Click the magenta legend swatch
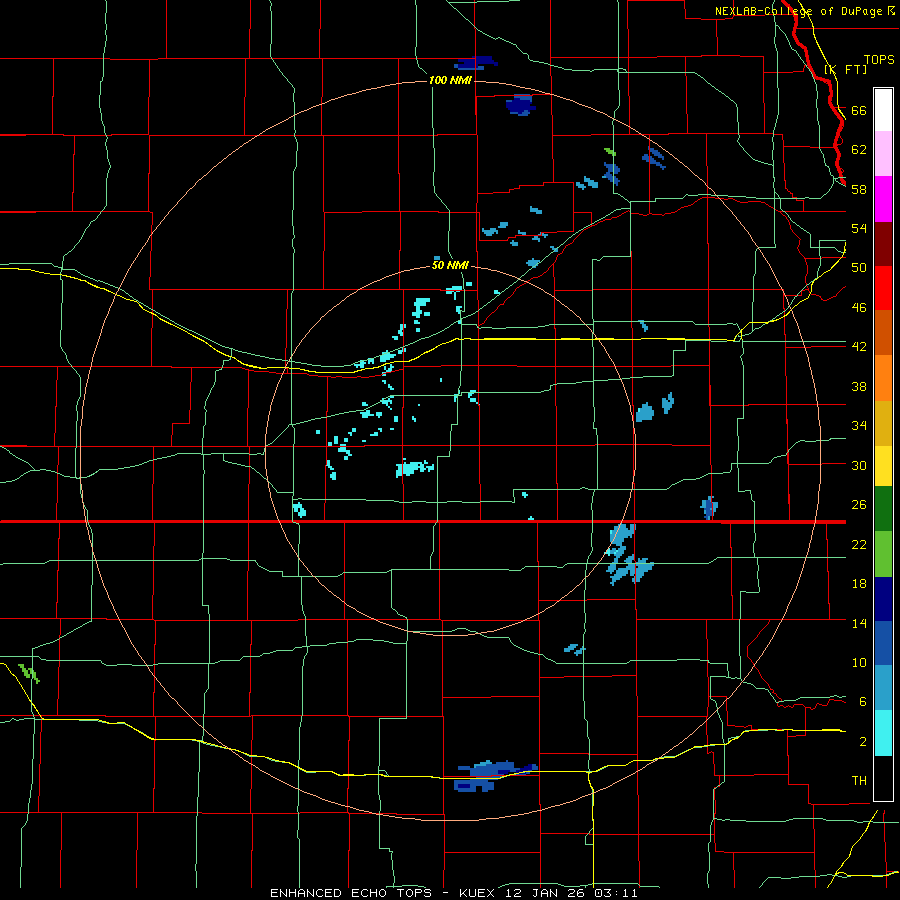This screenshot has width=900, height=900. click(883, 199)
